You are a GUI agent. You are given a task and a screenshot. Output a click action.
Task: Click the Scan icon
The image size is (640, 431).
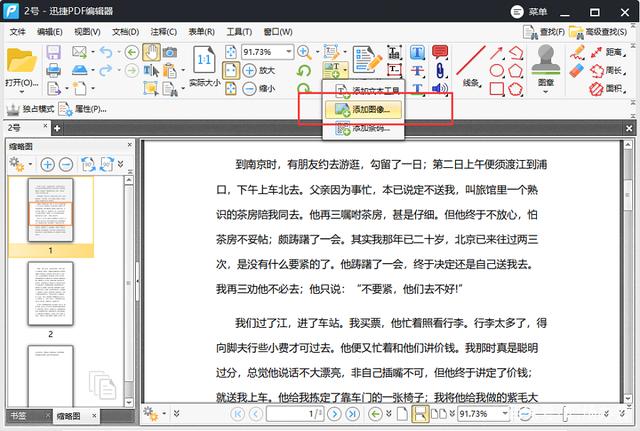click(x=80, y=70)
